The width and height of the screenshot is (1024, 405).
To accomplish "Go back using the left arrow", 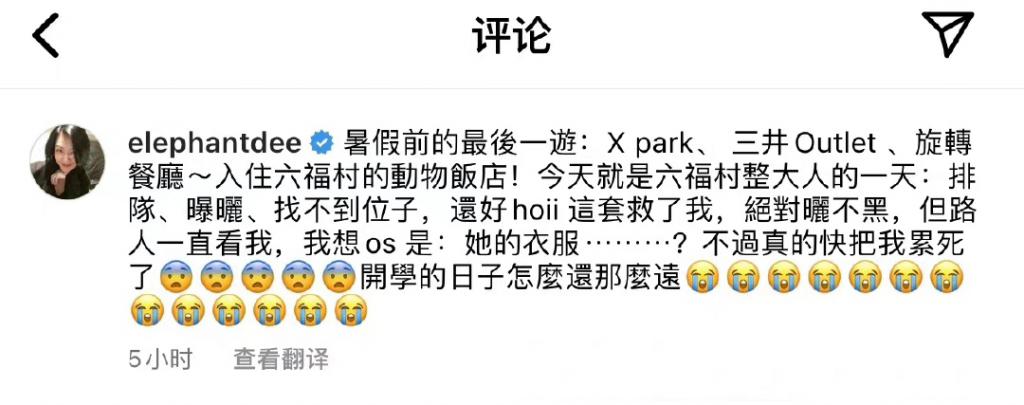I will point(46,35).
